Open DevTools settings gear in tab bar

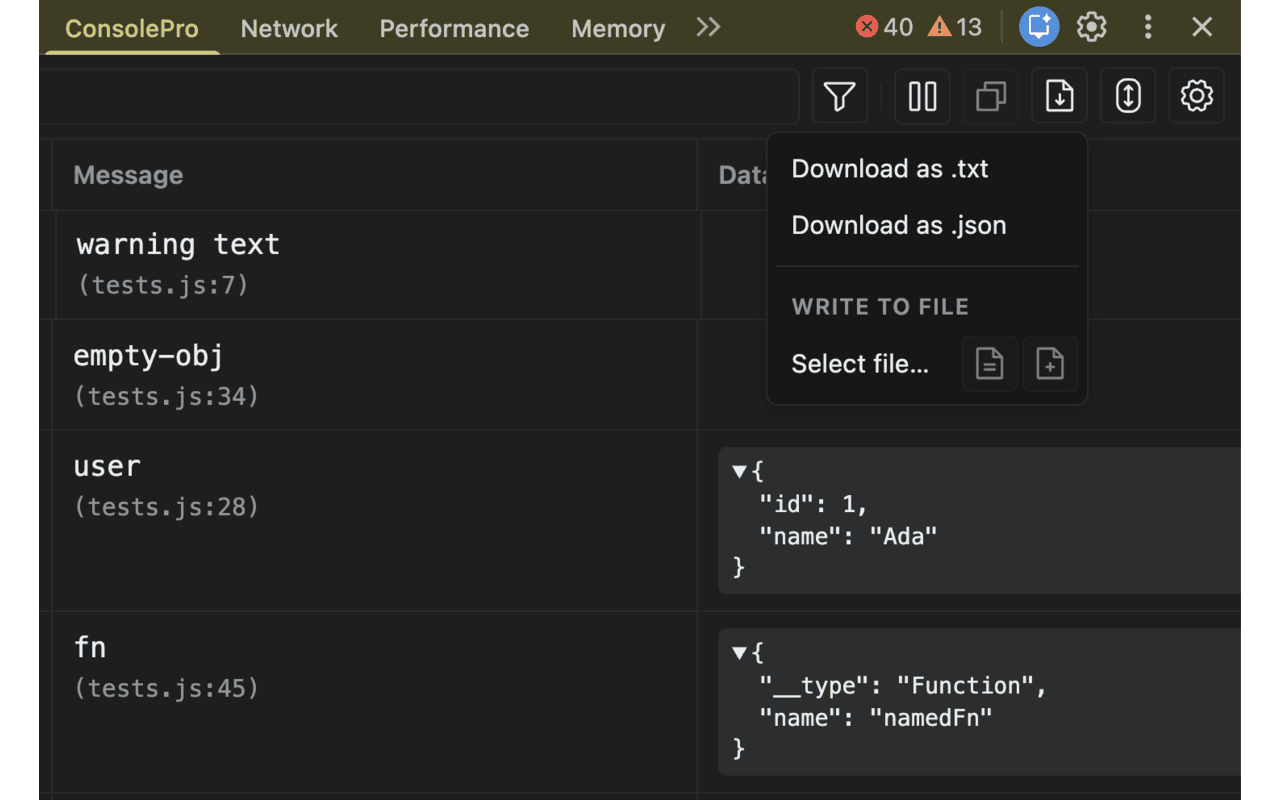[1092, 27]
